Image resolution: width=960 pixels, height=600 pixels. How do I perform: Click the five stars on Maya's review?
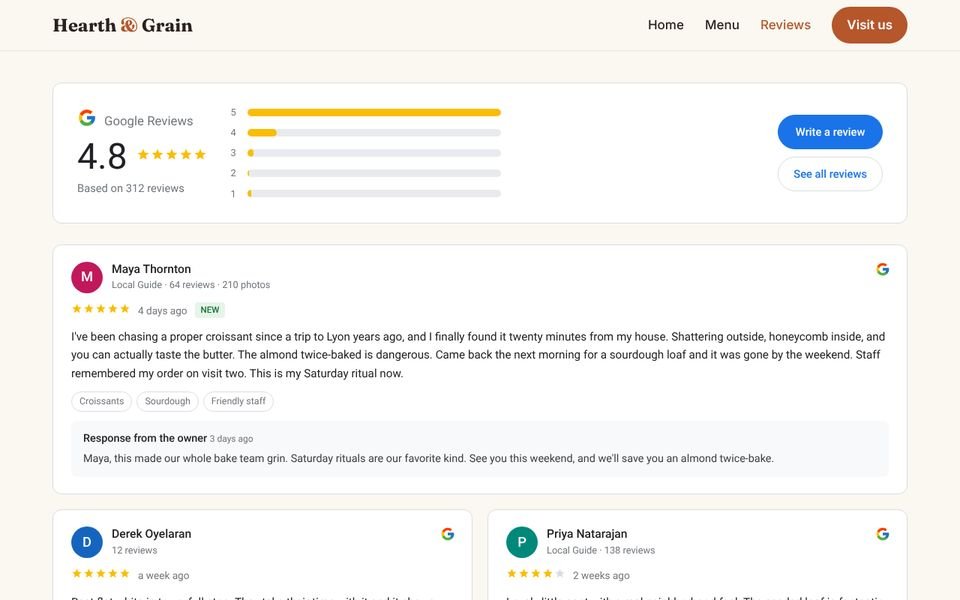[100, 309]
